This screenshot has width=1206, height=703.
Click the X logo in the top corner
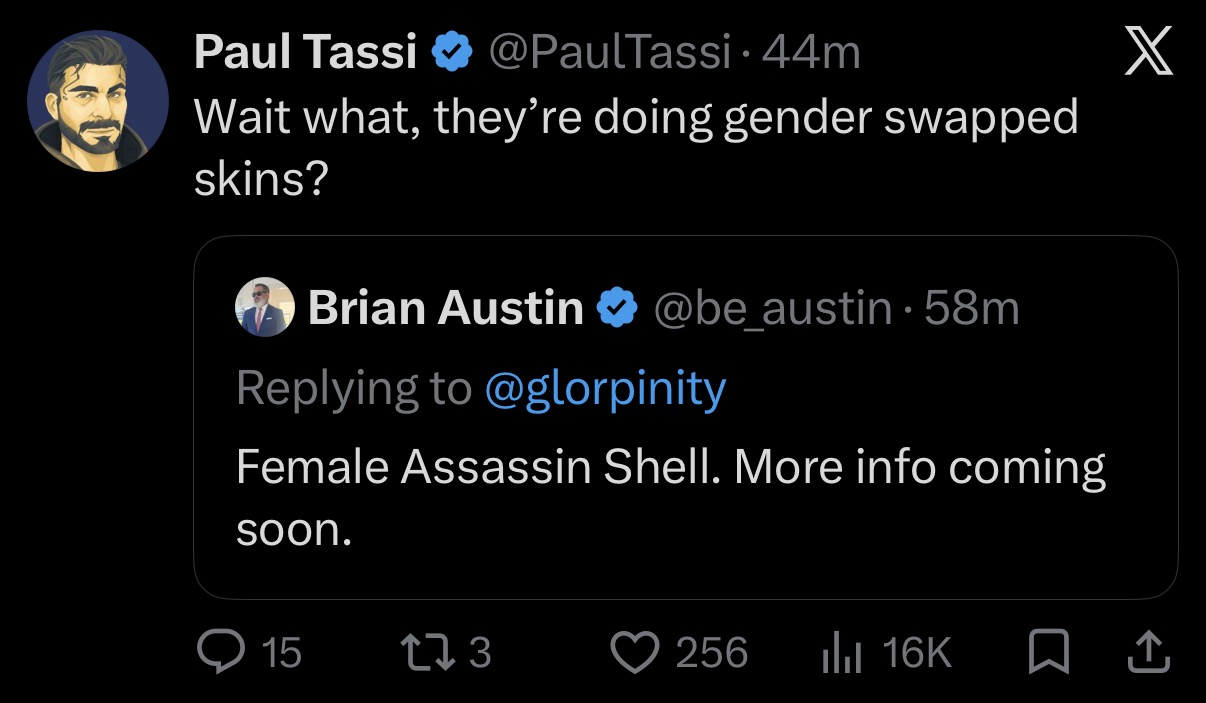(x=1148, y=52)
